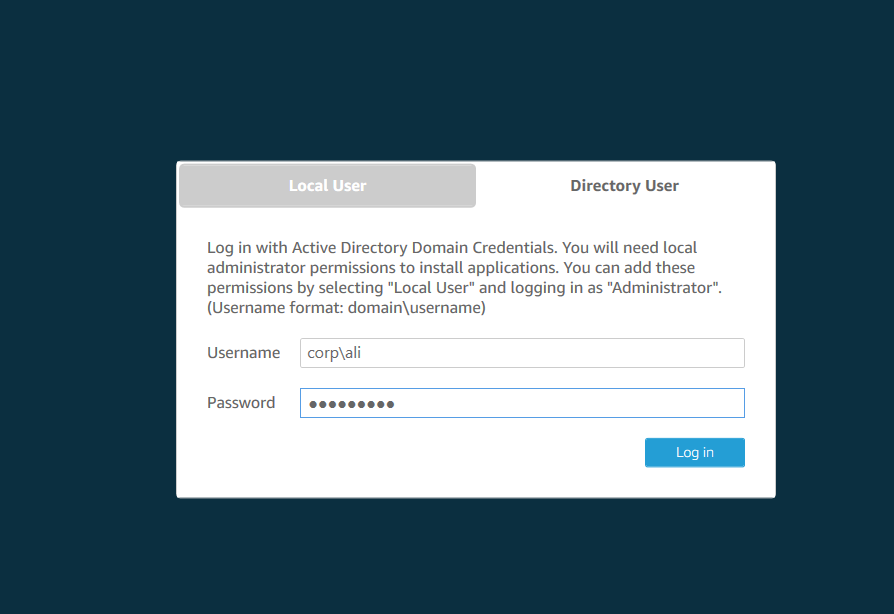Click the Username field label

tap(243, 353)
